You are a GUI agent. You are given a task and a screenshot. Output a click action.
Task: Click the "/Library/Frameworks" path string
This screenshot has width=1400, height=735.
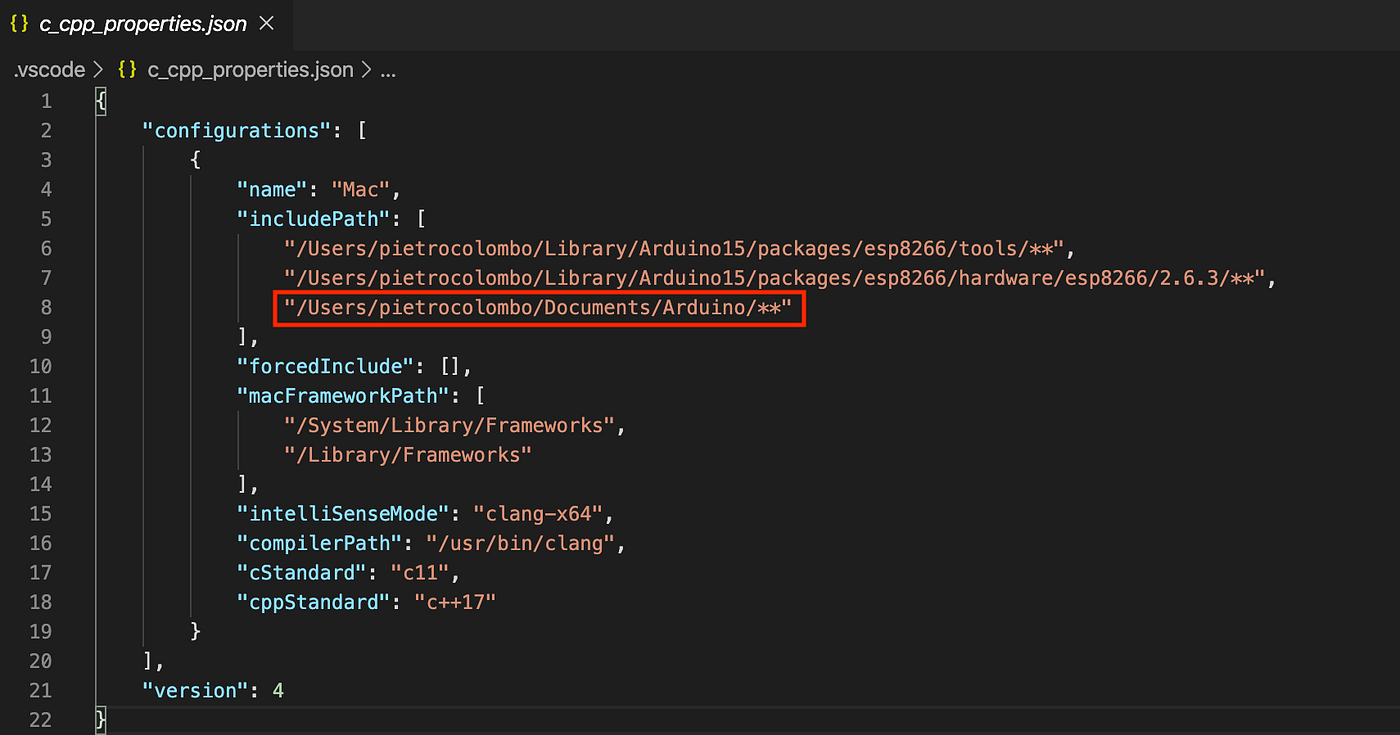click(408, 454)
